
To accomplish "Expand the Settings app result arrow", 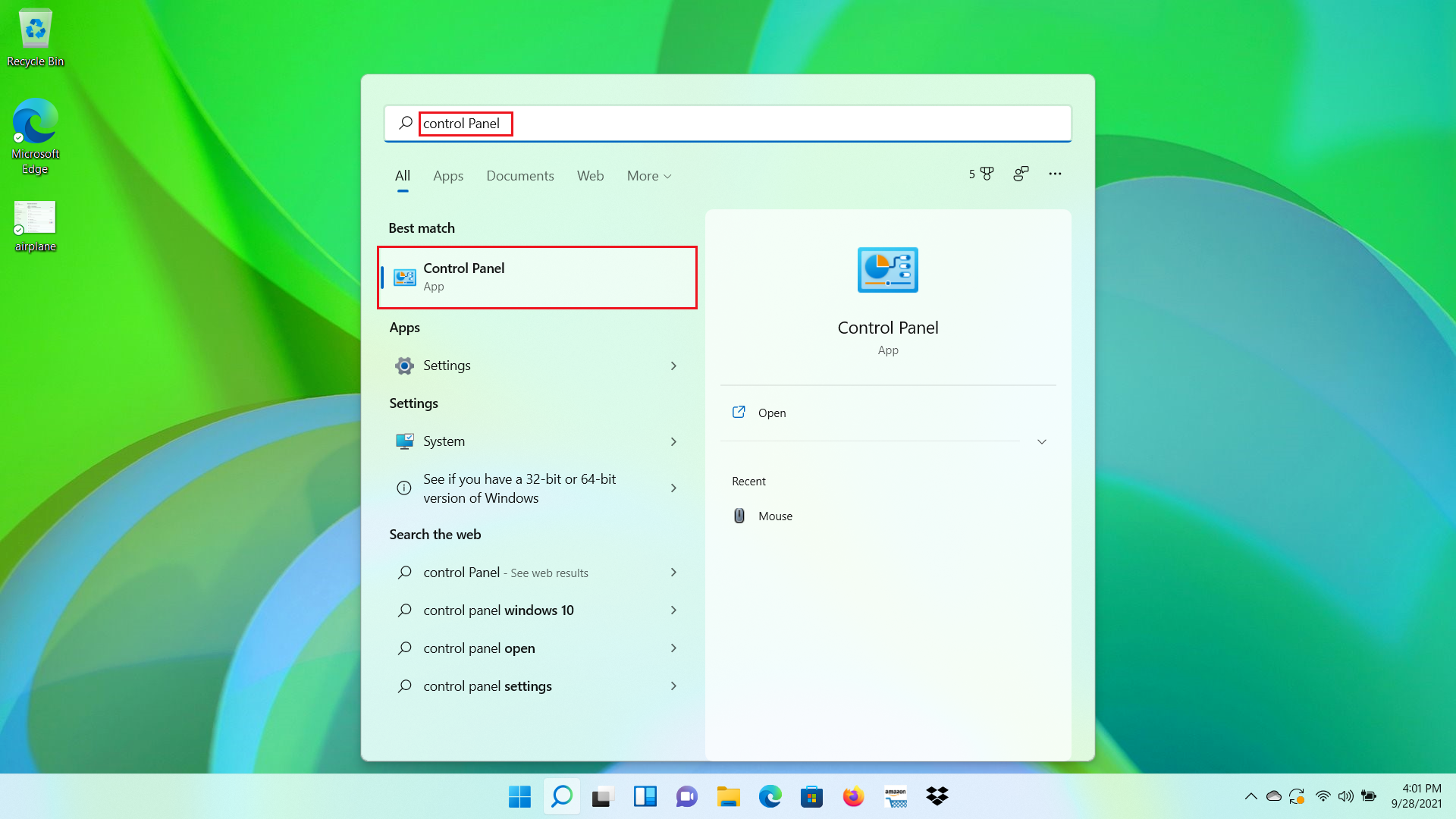I will (673, 366).
